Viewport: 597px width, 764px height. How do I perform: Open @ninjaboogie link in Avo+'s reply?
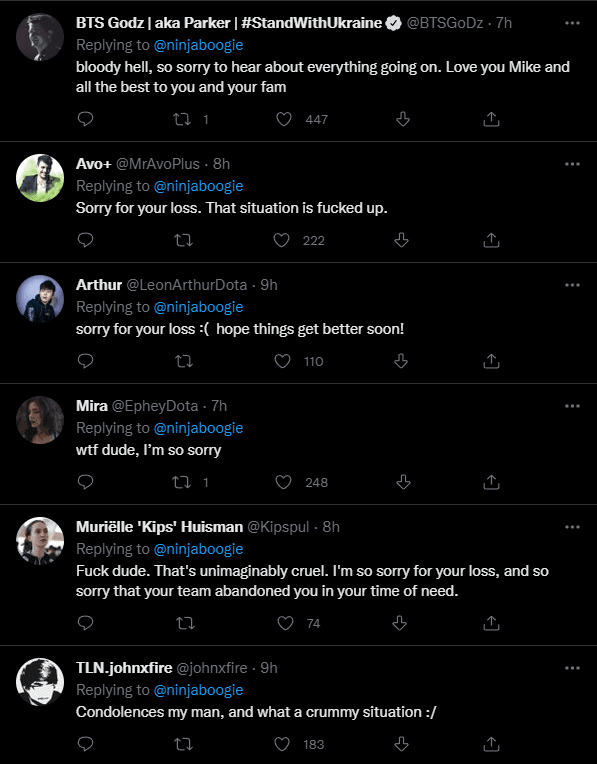point(198,186)
